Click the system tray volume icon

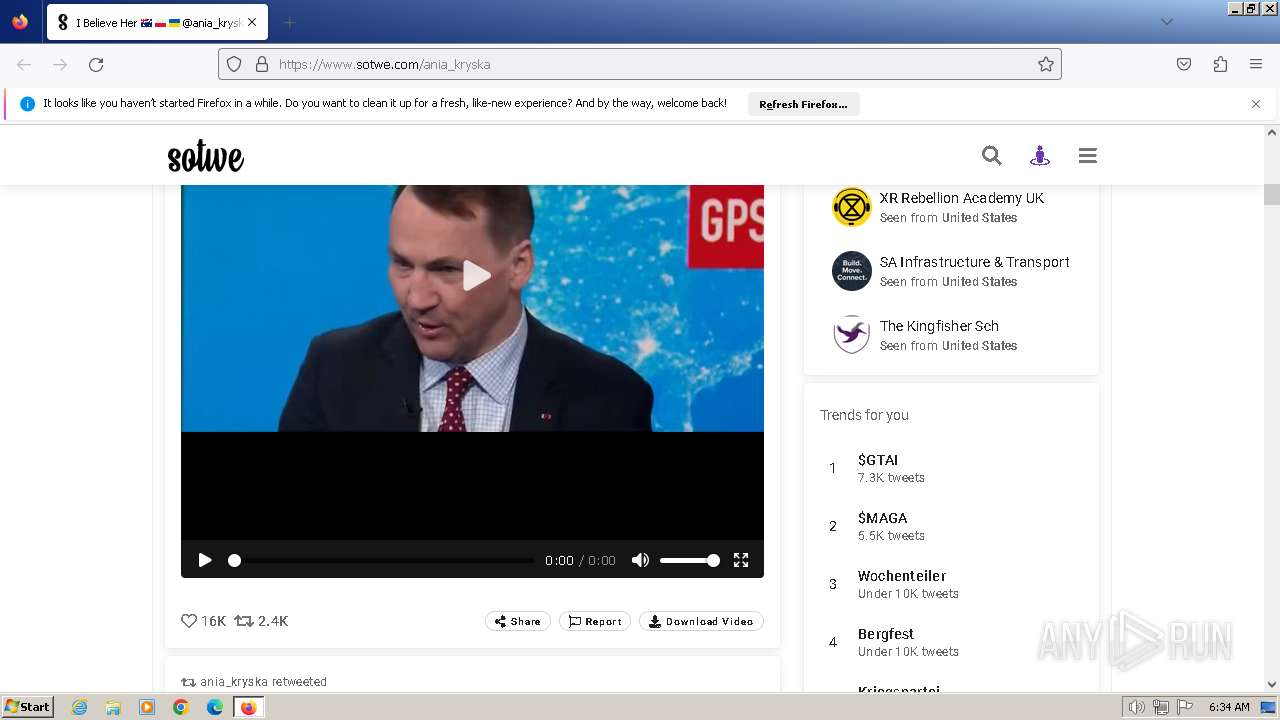pyautogui.click(x=1137, y=707)
